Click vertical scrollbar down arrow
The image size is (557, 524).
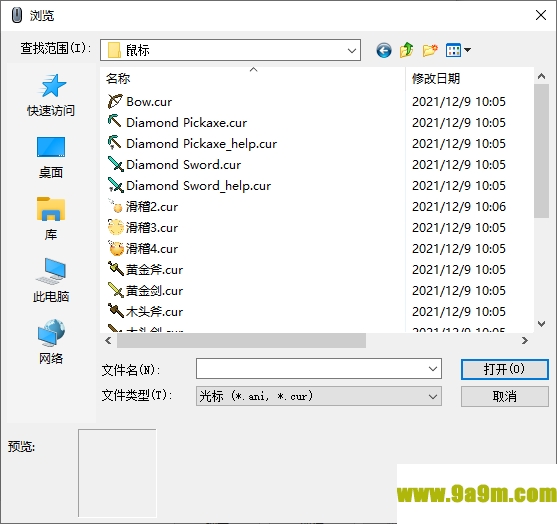click(541, 324)
